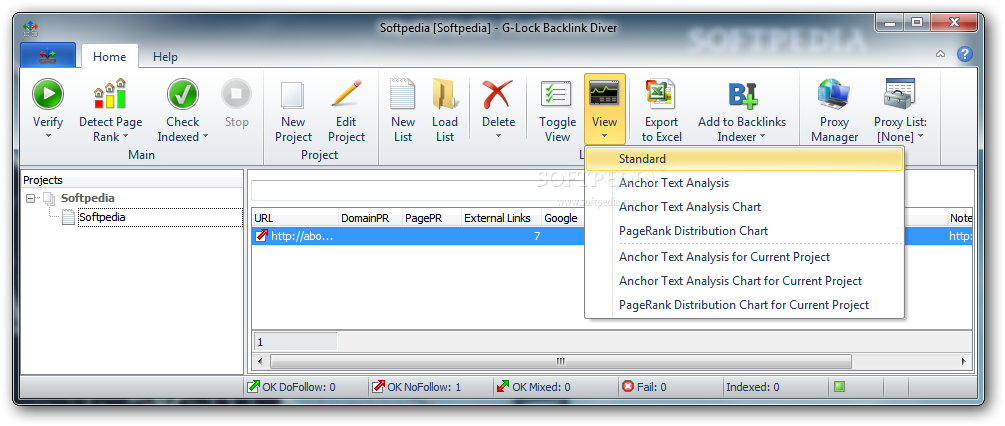Screen dimensions: 1005x426
Task: Click the New List notepad icon
Action: [x=403, y=95]
